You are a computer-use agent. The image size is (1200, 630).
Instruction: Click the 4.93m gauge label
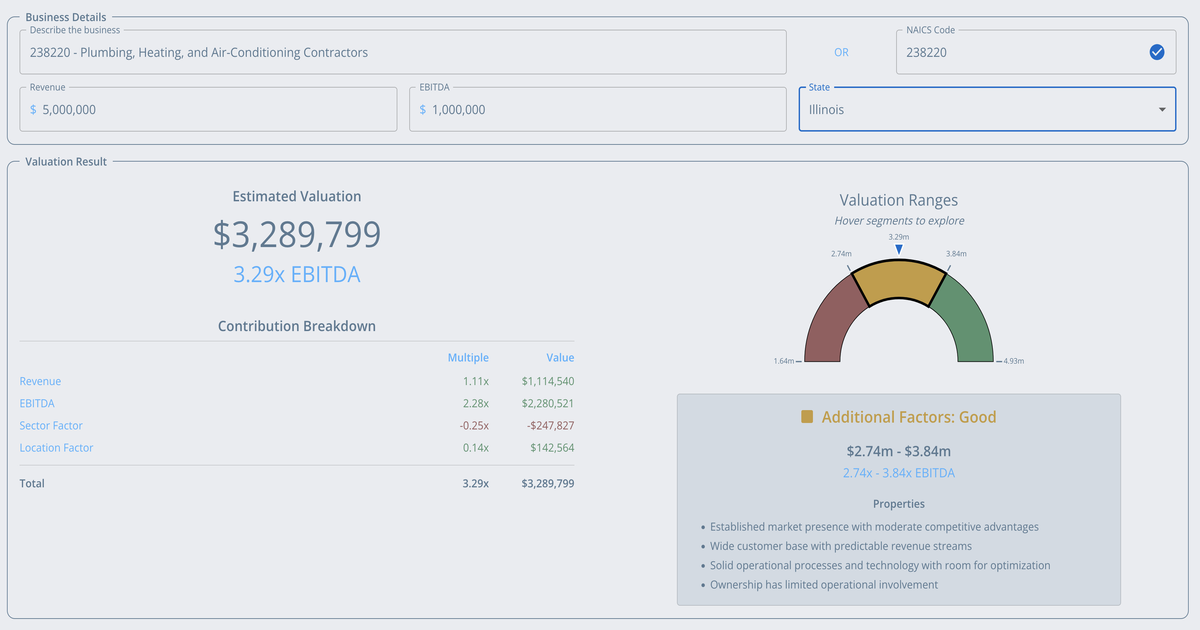click(x=1014, y=360)
